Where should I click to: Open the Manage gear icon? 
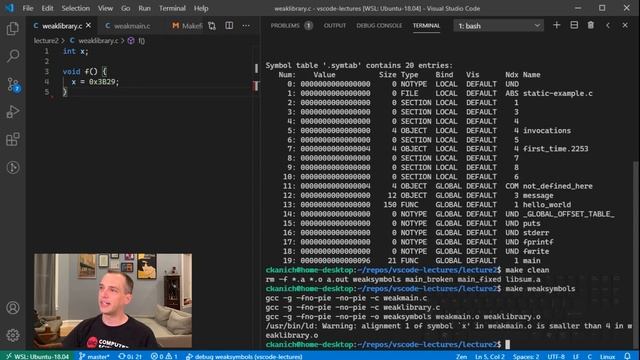(13, 335)
